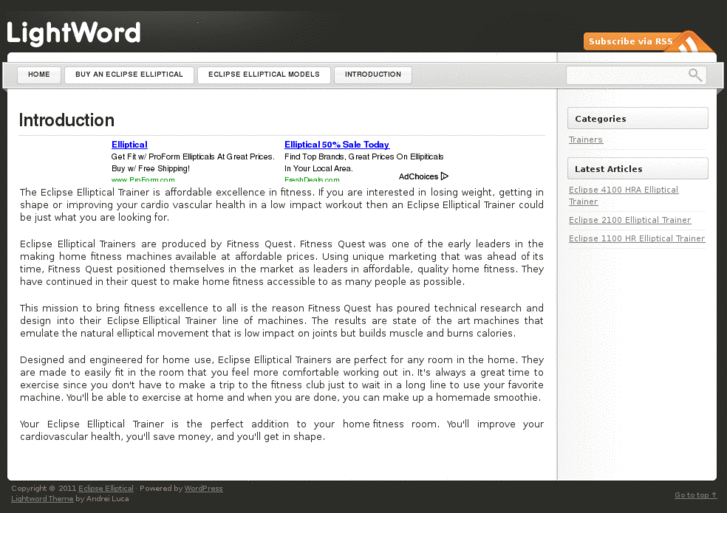Click 'Find Top Brands, Great Prices' ad text
The image size is (727, 545).
pyautogui.click(x=364, y=157)
